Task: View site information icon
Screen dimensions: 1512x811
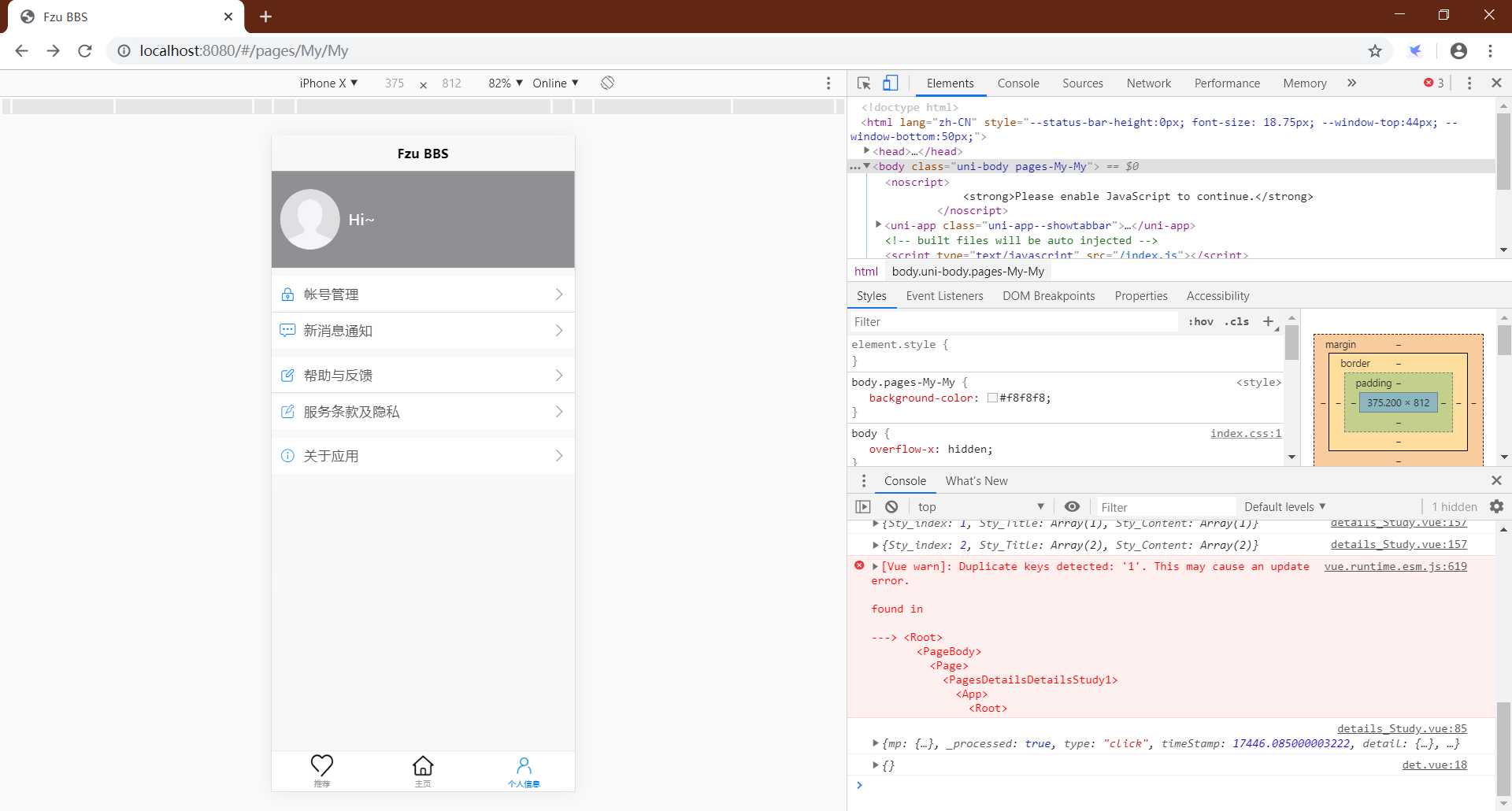Action: (x=124, y=50)
